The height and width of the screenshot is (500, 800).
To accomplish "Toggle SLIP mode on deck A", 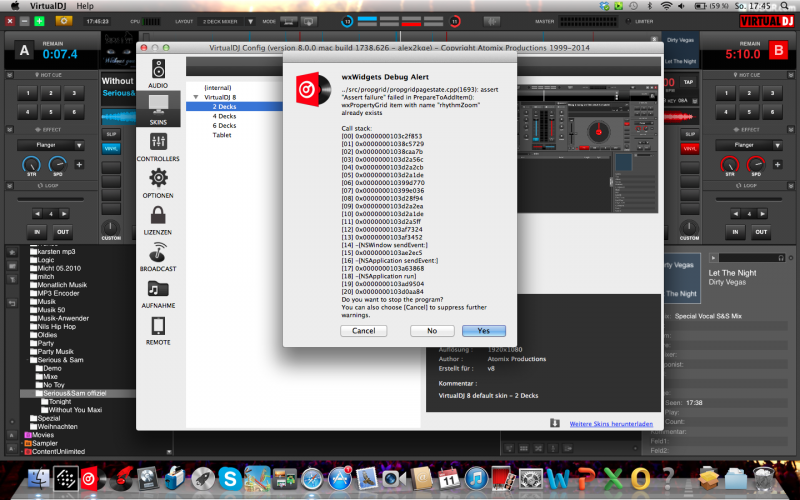I will [x=111, y=134].
